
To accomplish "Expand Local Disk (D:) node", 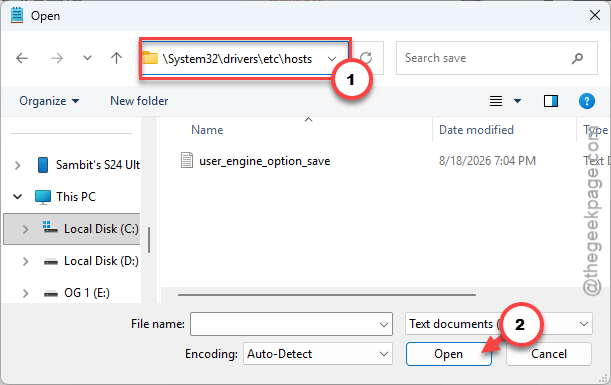I will 25,261.
